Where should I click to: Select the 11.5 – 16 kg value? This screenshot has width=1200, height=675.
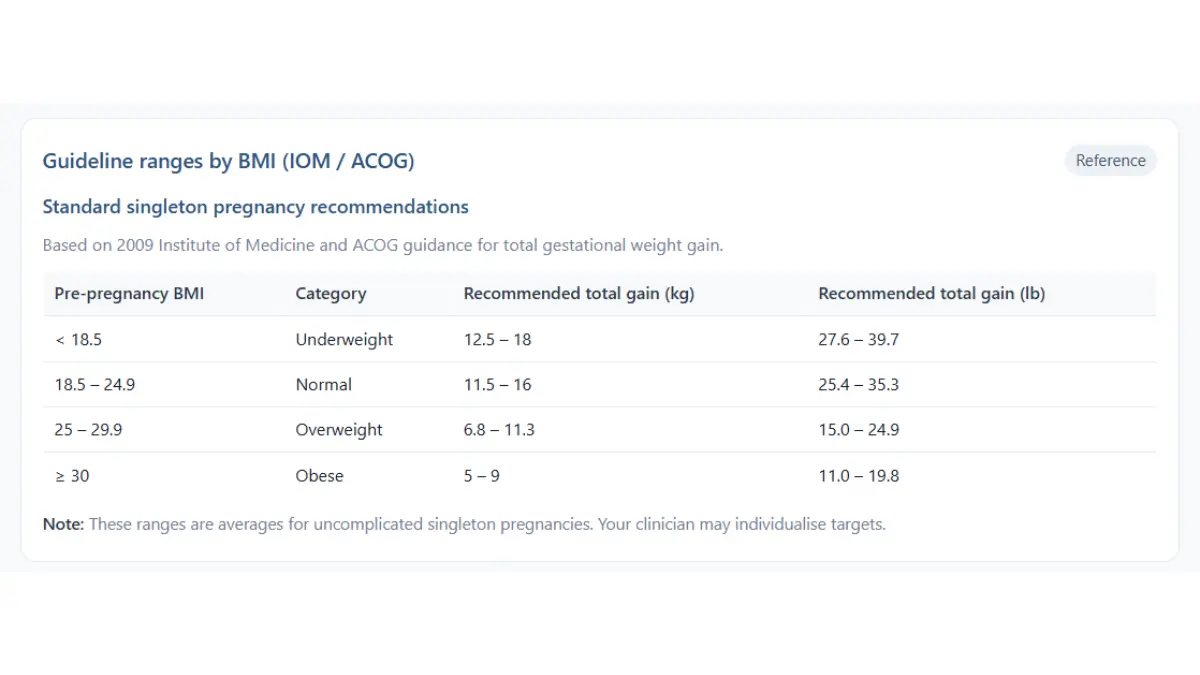coord(498,384)
